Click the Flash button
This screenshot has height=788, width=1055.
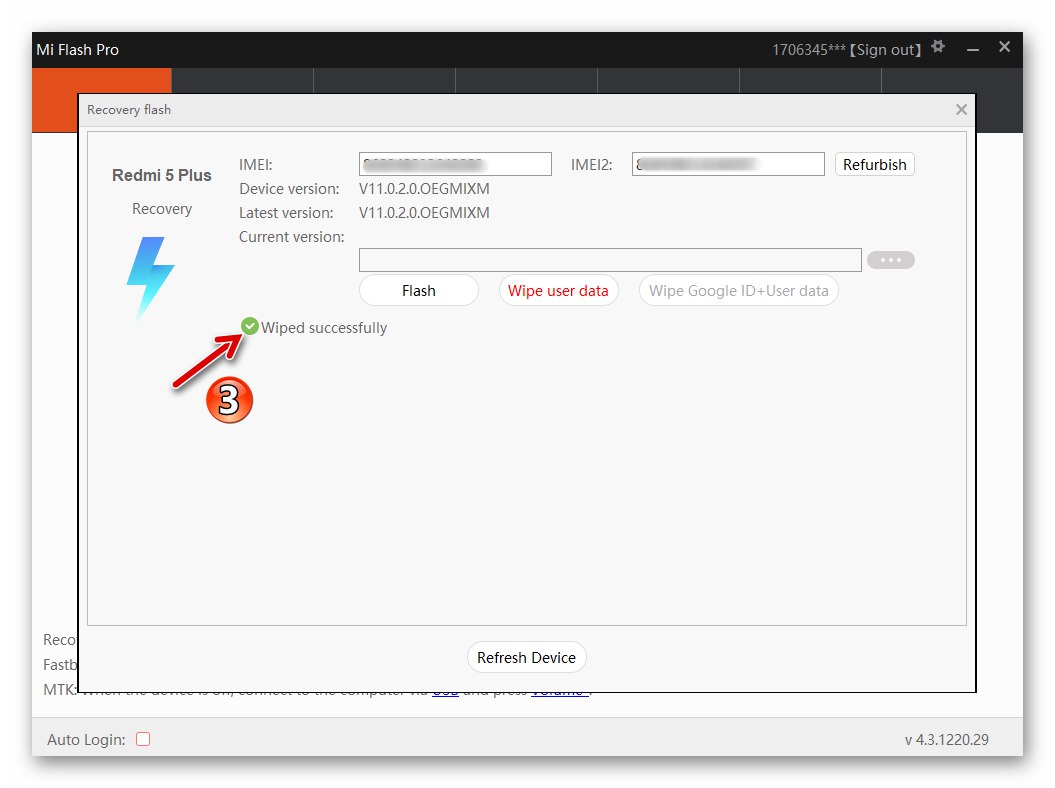coord(419,291)
